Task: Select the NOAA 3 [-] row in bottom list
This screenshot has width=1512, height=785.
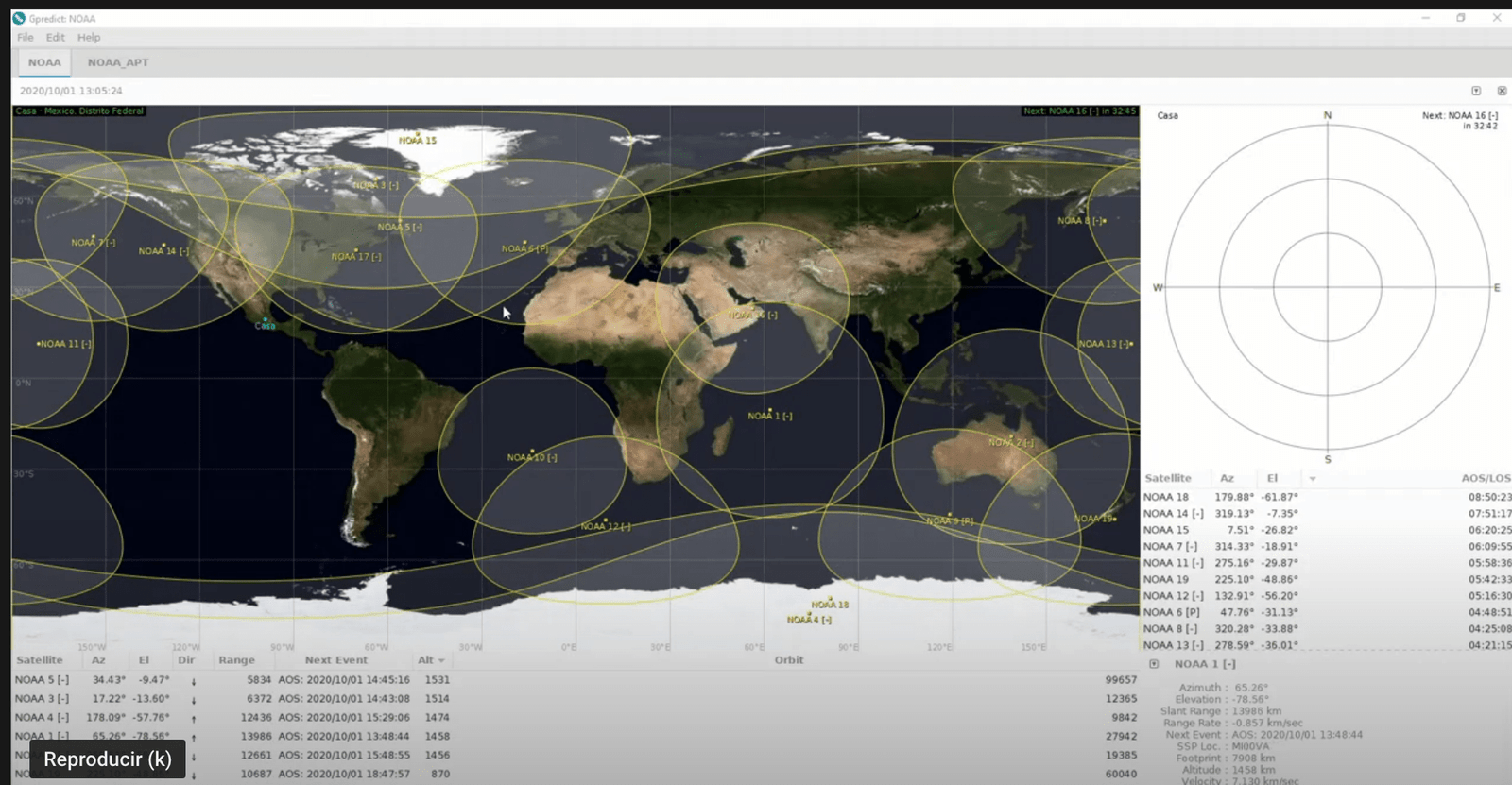Action: [576, 699]
